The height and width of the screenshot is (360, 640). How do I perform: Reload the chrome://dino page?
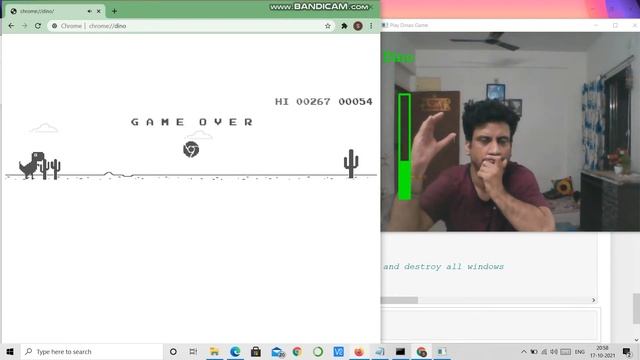tap(38, 26)
